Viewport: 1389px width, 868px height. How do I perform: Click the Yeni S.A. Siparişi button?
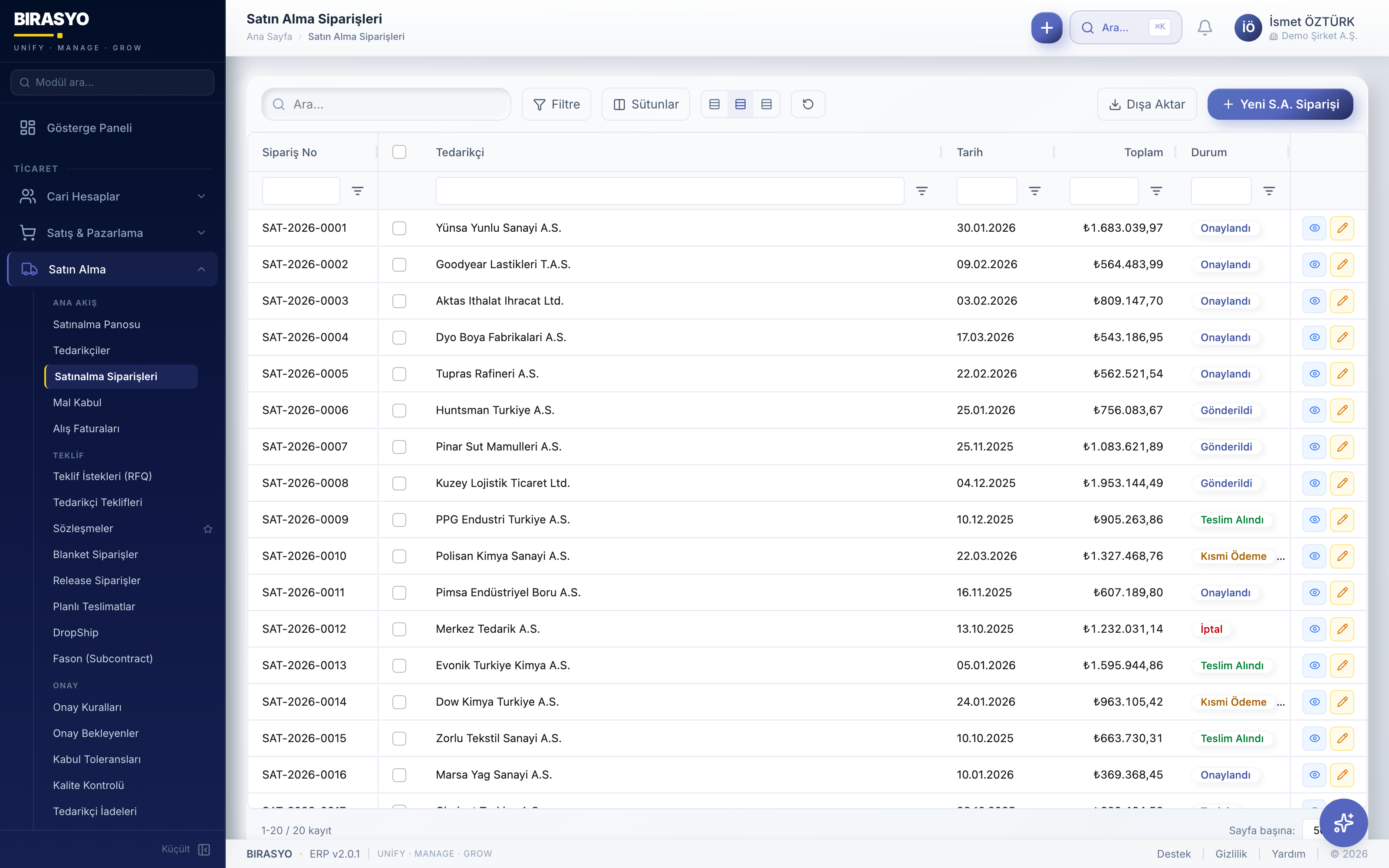(x=1280, y=104)
